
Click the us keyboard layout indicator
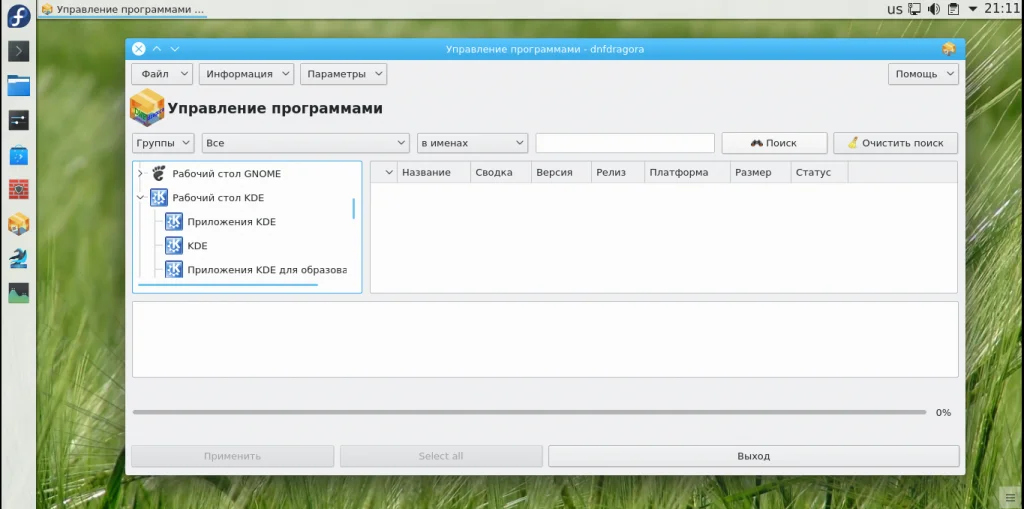[x=895, y=9]
